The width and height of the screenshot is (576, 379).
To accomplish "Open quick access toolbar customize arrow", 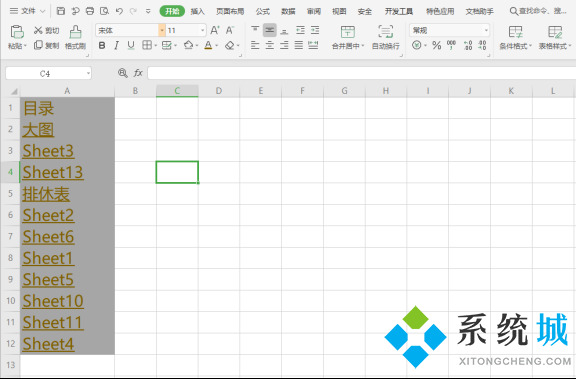I will [x=148, y=11].
